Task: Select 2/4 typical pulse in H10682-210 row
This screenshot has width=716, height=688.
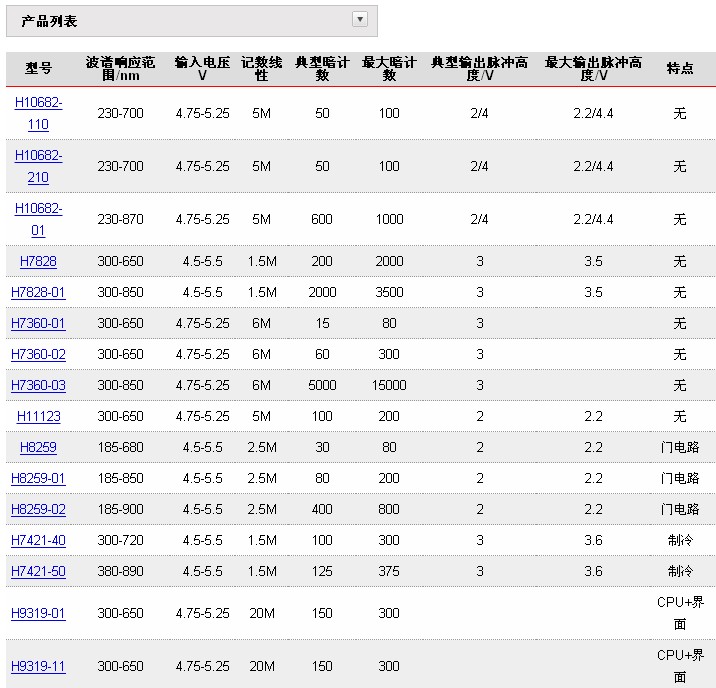Action: click(479, 166)
